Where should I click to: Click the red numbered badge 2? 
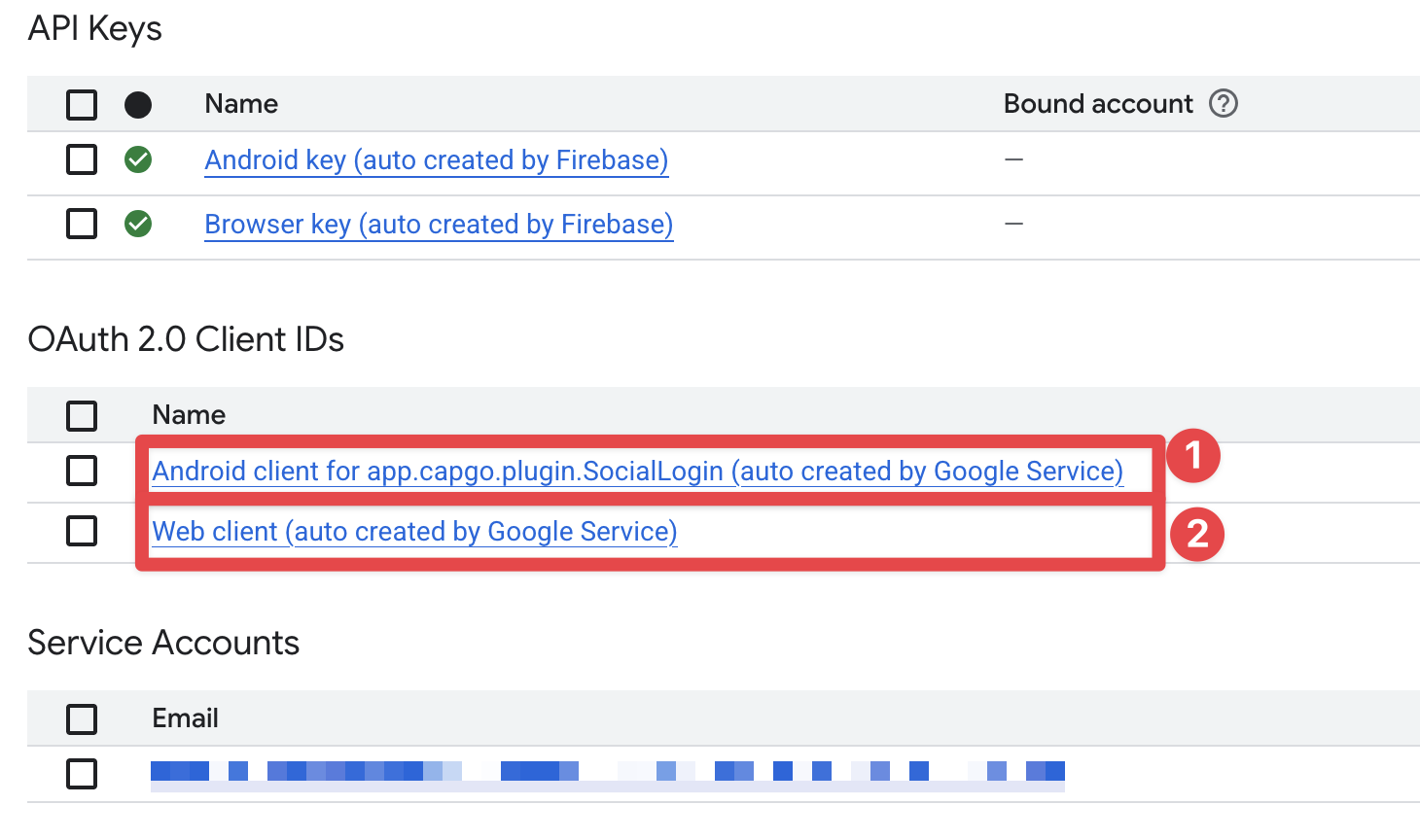coord(1196,535)
